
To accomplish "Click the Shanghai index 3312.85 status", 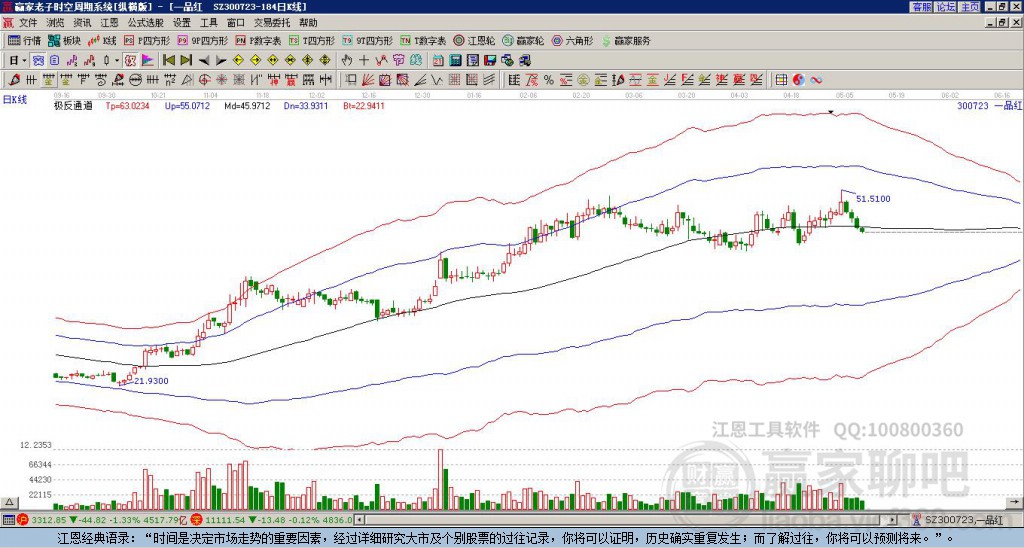I will tap(49, 520).
